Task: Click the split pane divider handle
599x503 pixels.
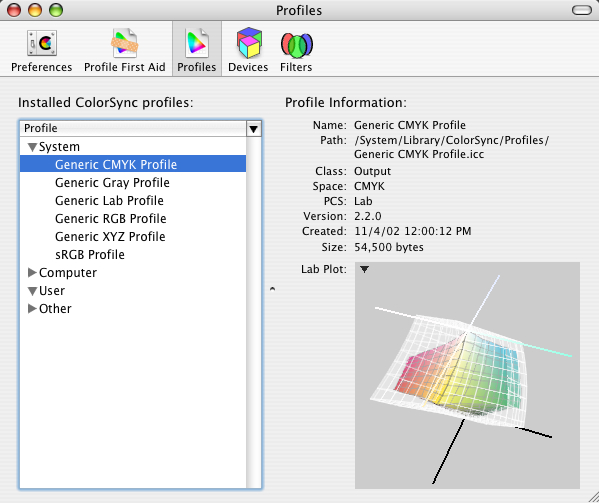Action: [272, 289]
